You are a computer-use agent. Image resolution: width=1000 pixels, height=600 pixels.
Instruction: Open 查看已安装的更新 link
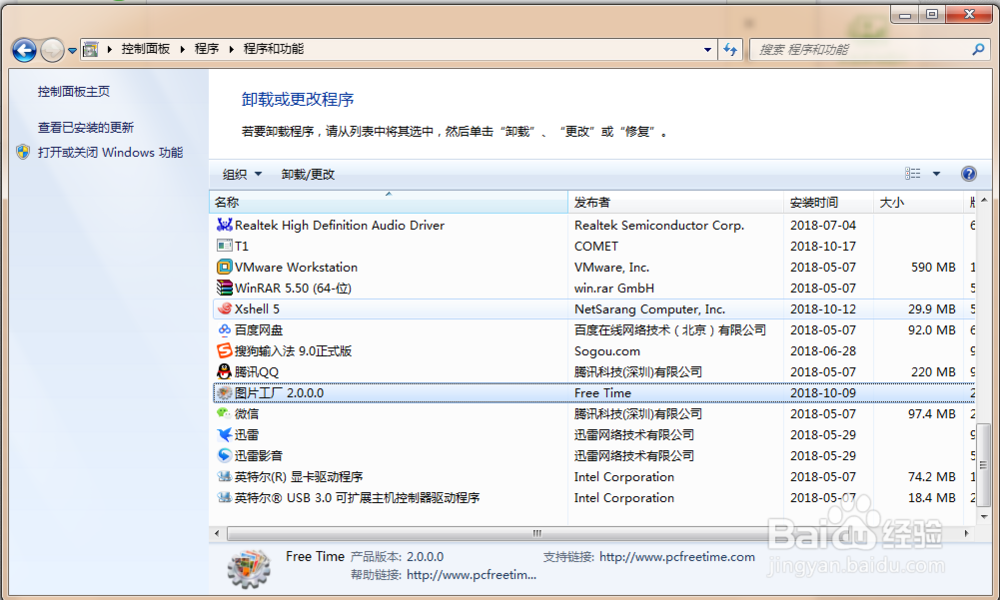(x=85, y=128)
